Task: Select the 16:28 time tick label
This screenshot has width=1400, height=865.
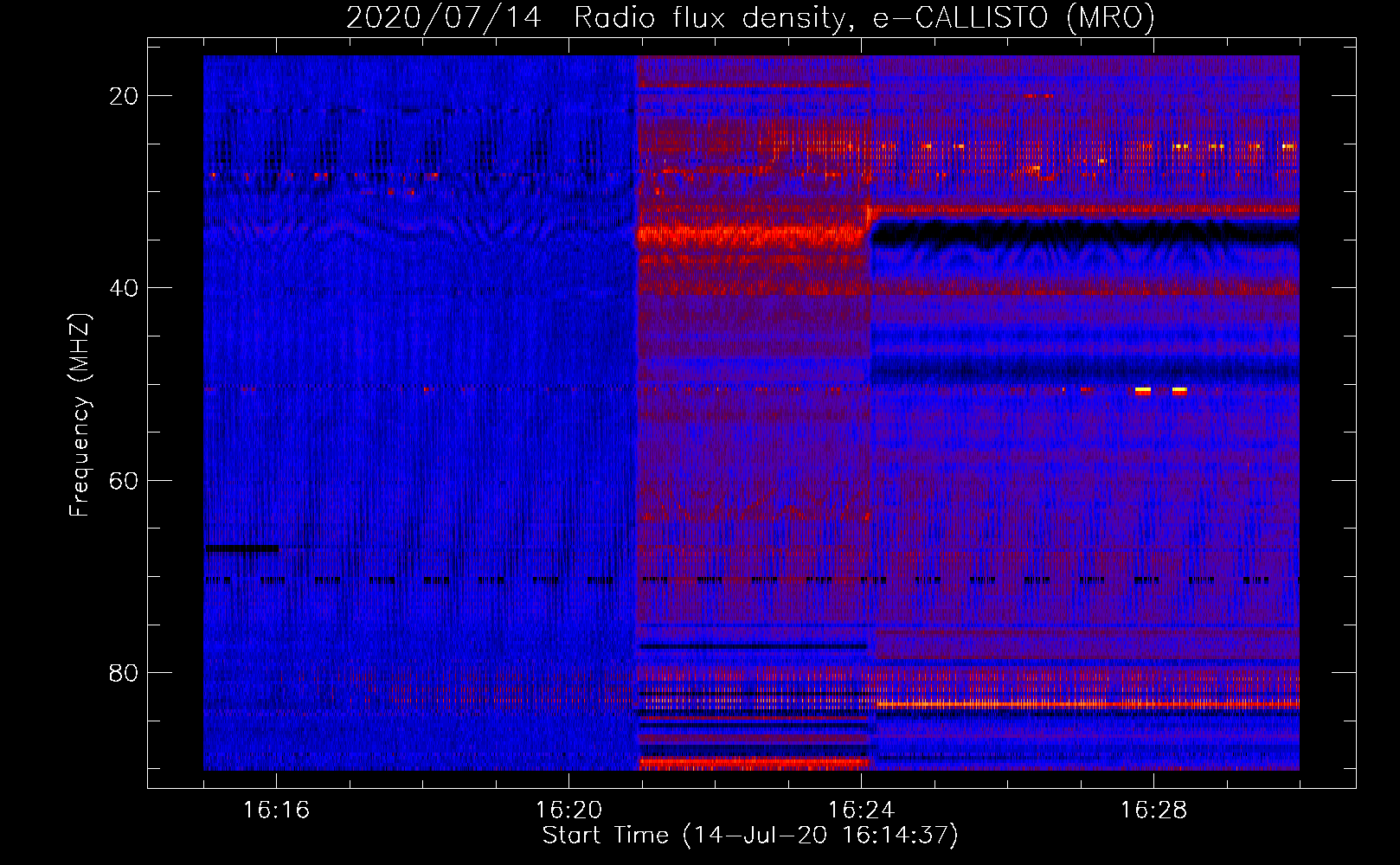Action: (x=1153, y=810)
